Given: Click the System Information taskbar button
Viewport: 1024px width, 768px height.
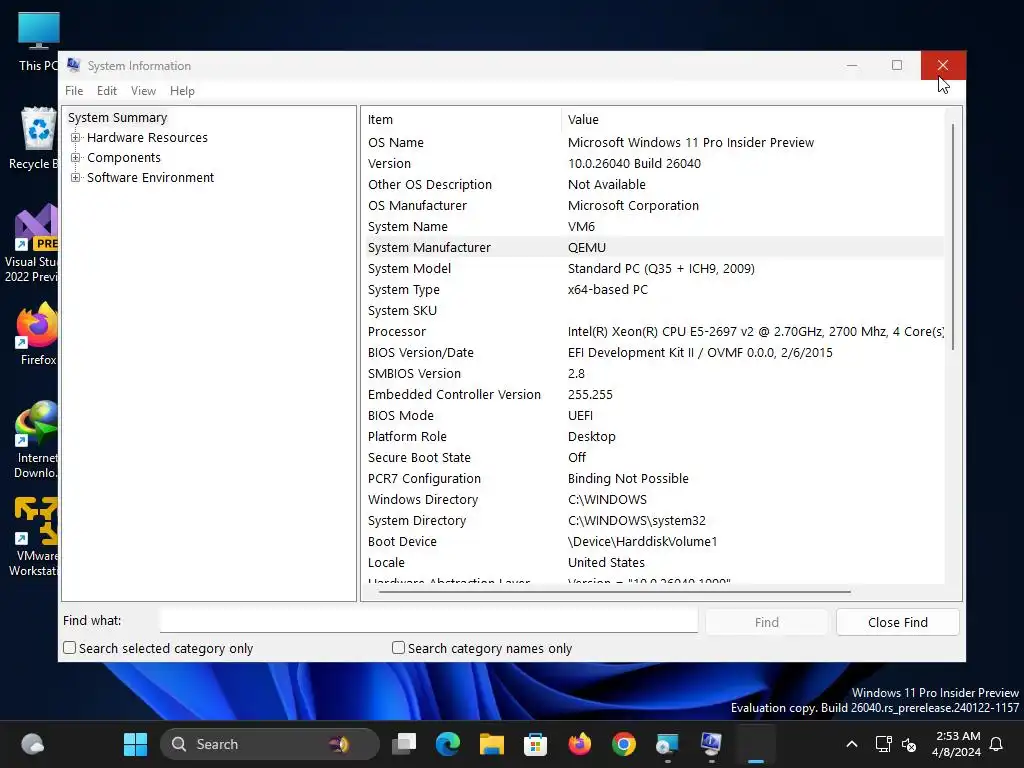Looking at the screenshot, I should point(711,744).
